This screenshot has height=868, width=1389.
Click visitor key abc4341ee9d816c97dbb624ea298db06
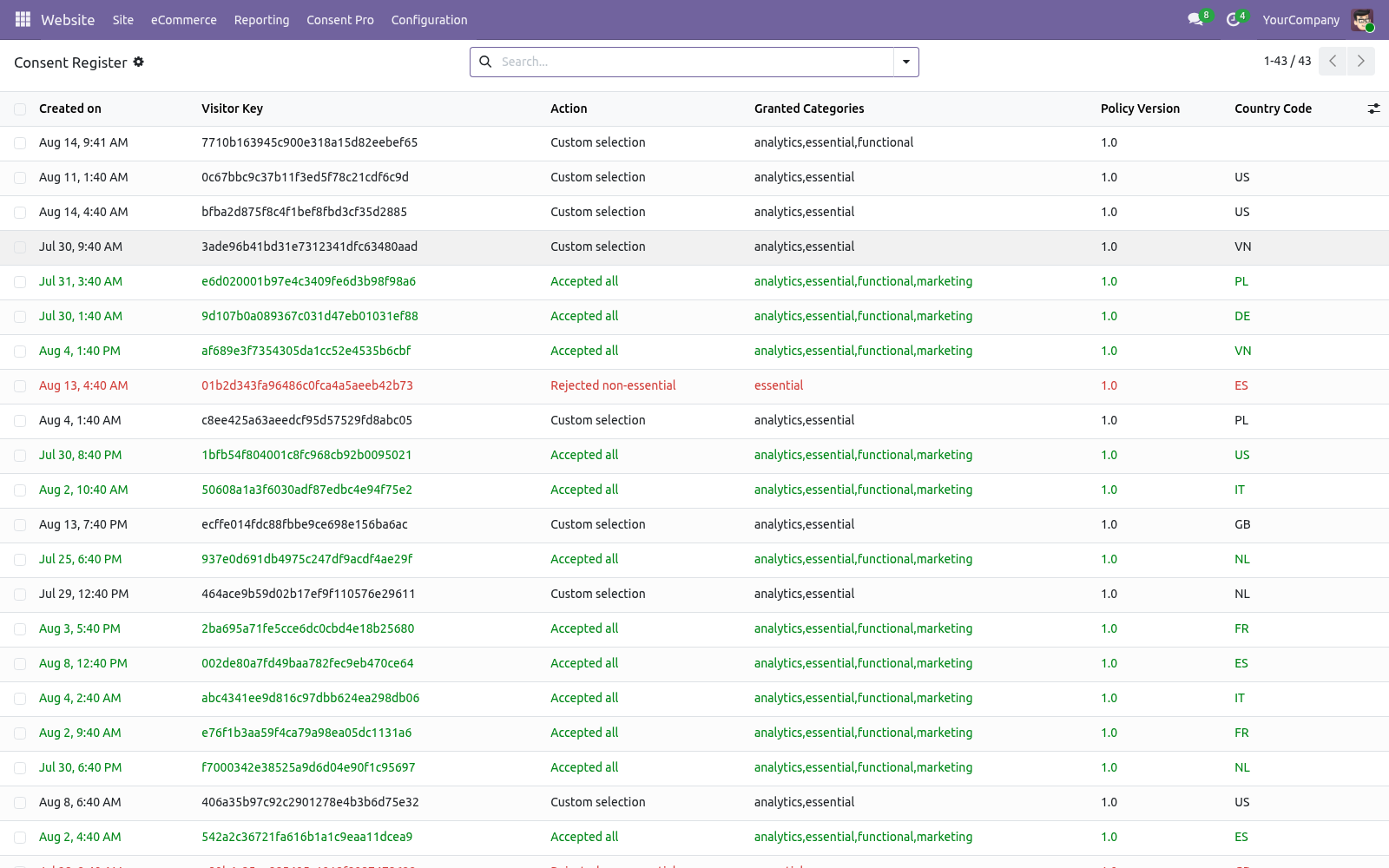point(310,698)
